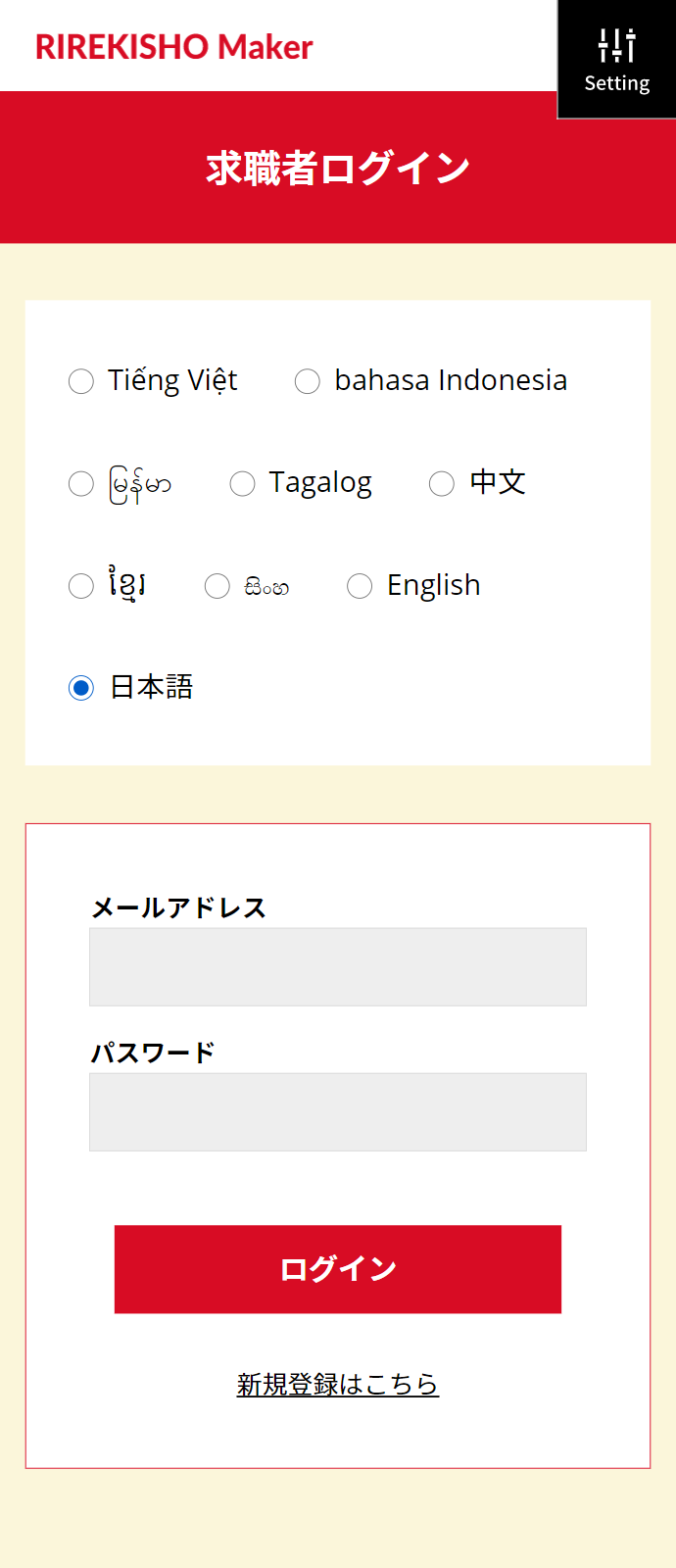Click the red ログイン button

(x=338, y=1269)
